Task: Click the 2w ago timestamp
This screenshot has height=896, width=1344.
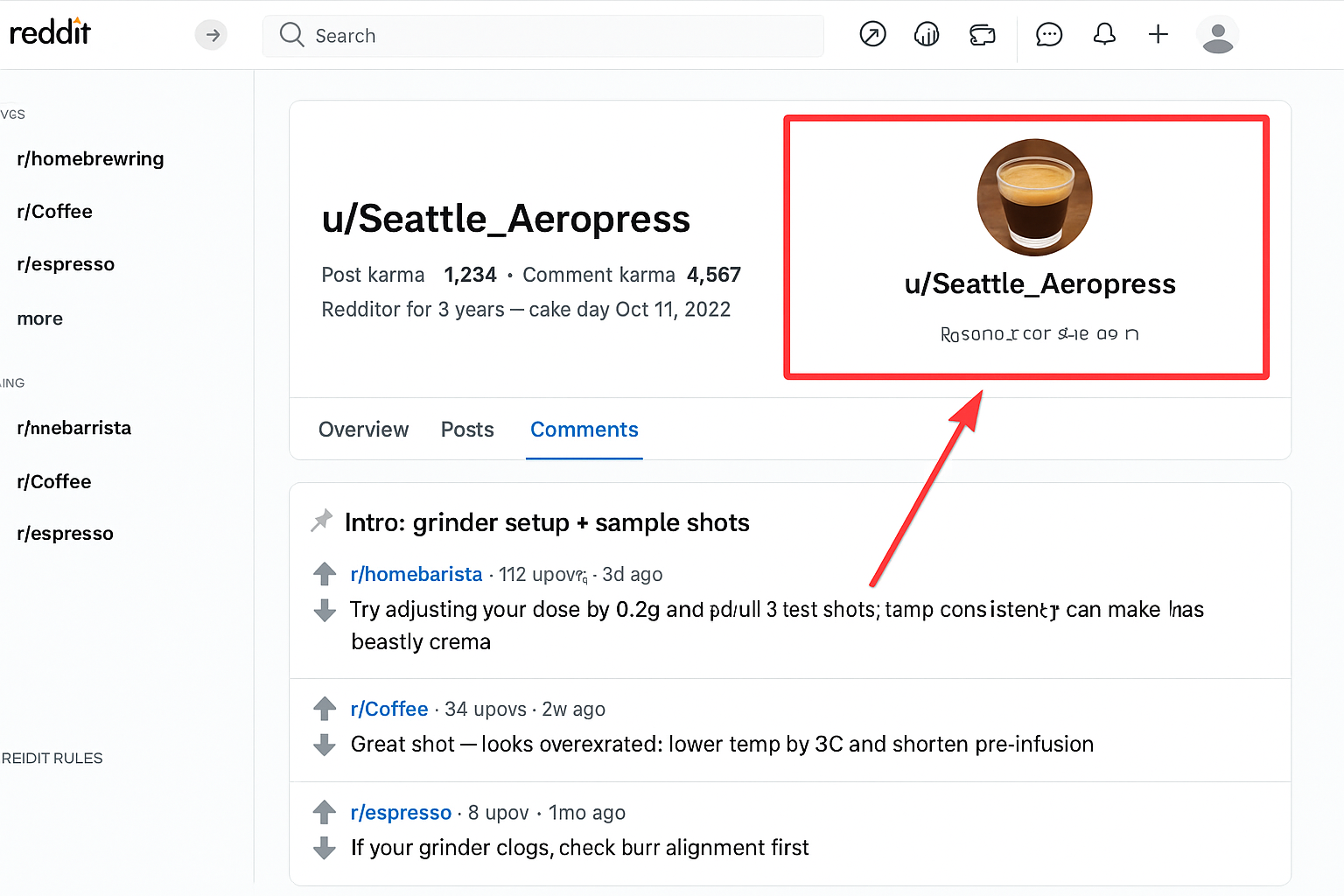Action: coord(574,710)
